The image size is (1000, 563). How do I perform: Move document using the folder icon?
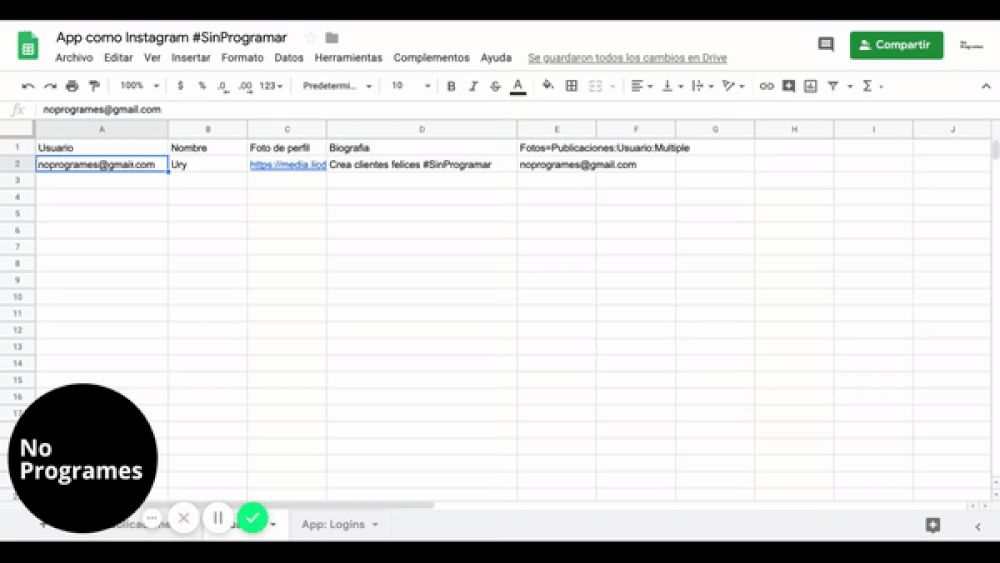point(332,38)
